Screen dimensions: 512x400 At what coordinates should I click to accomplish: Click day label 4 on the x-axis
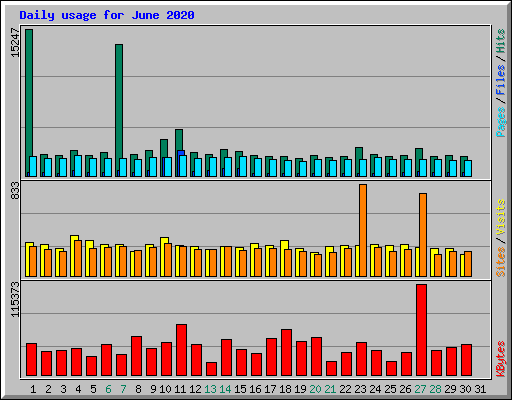[78, 389]
